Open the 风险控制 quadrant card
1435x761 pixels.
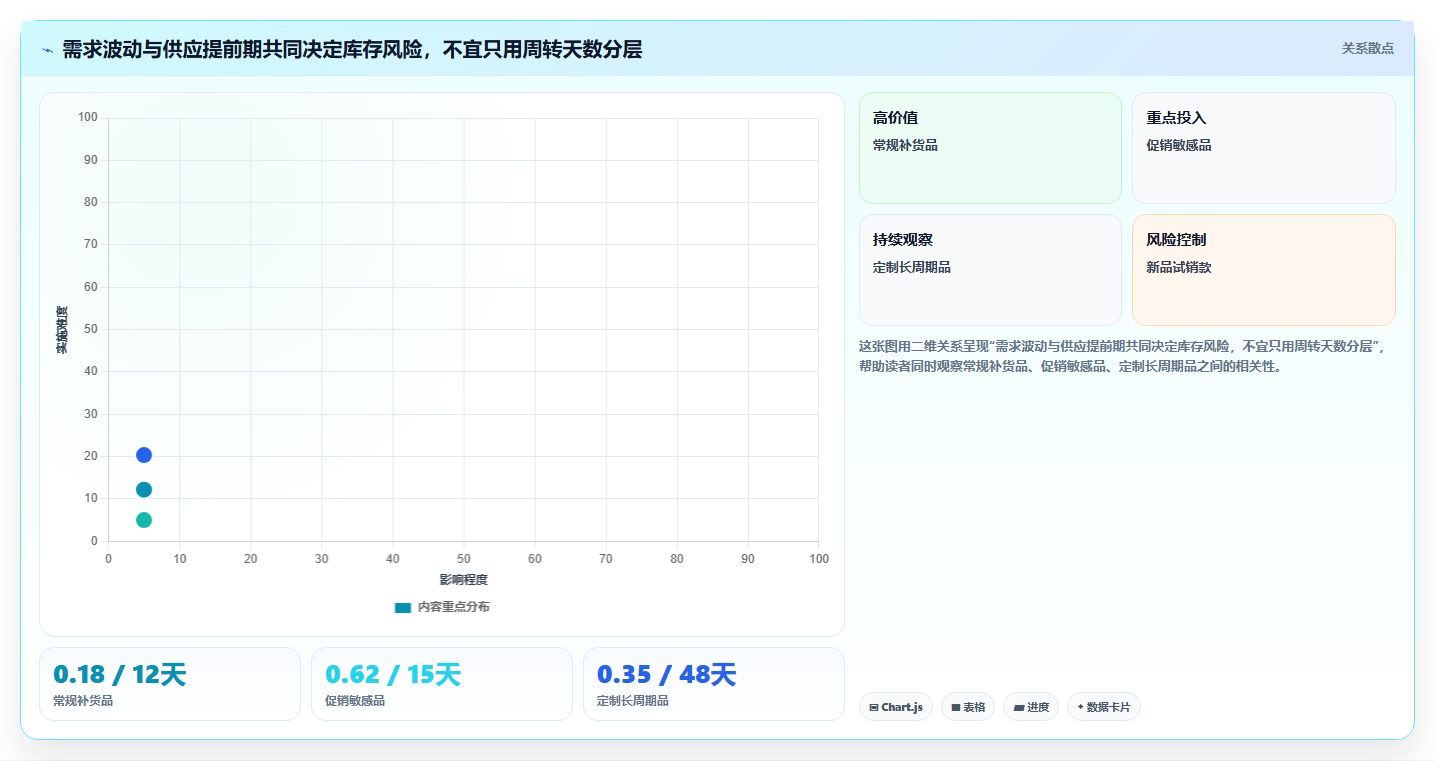coord(1263,270)
